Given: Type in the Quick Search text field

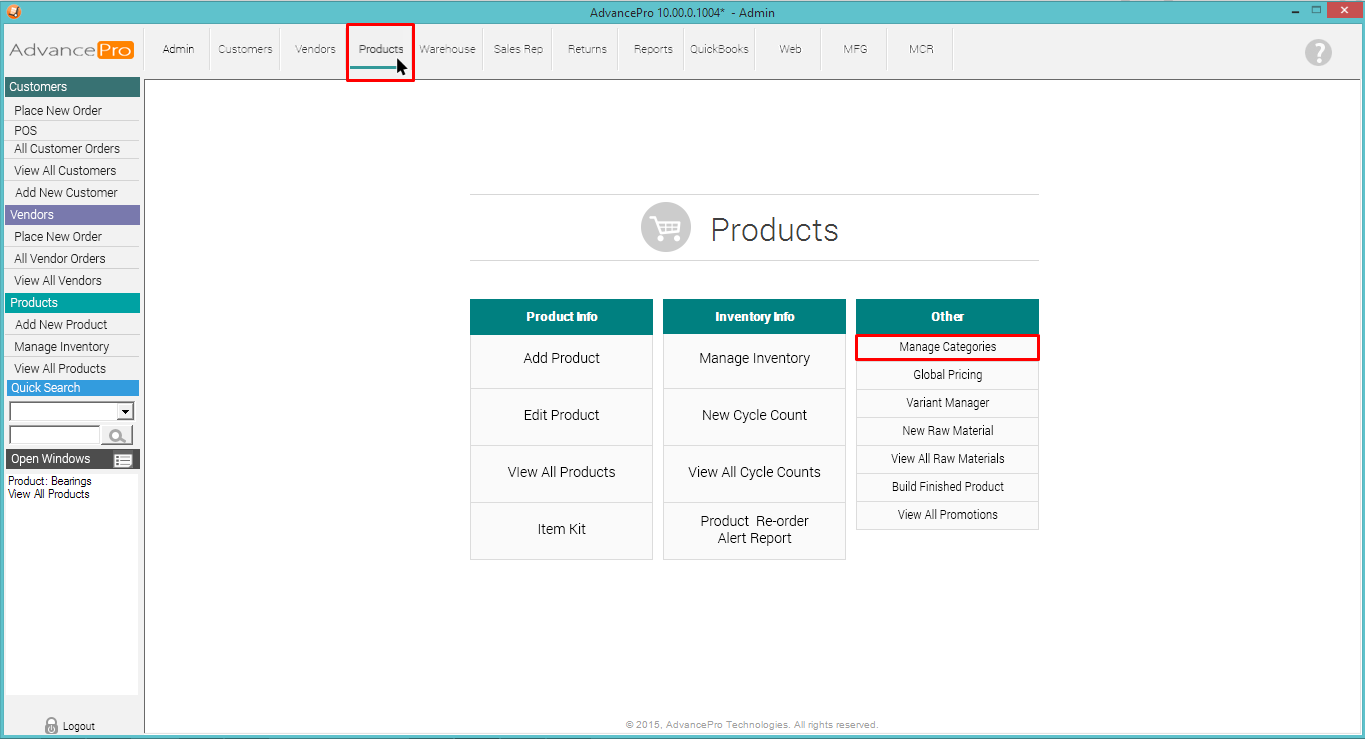Looking at the screenshot, I should tap(54, 435).
